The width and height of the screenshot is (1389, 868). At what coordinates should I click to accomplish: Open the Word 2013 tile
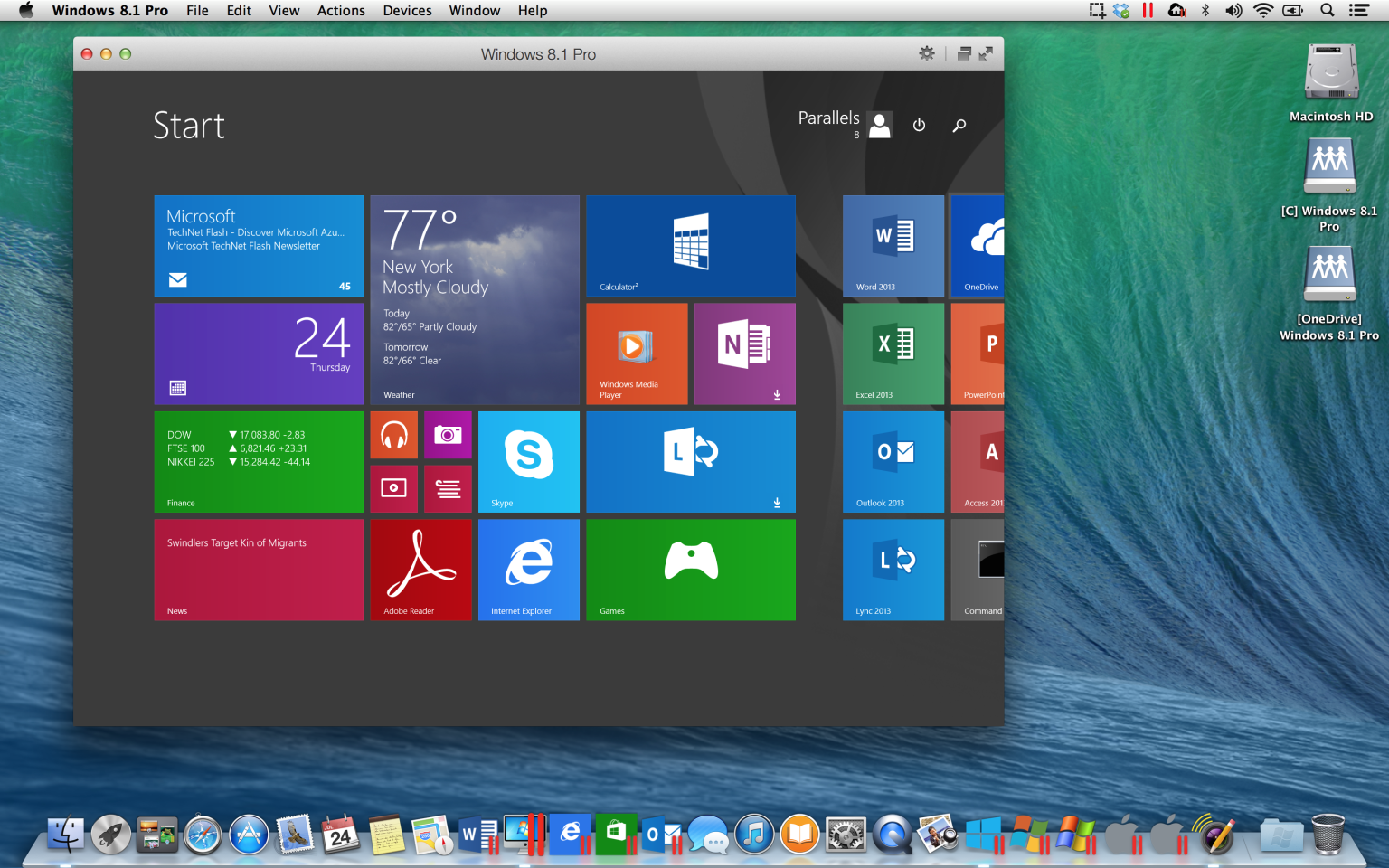coord(893,245)
